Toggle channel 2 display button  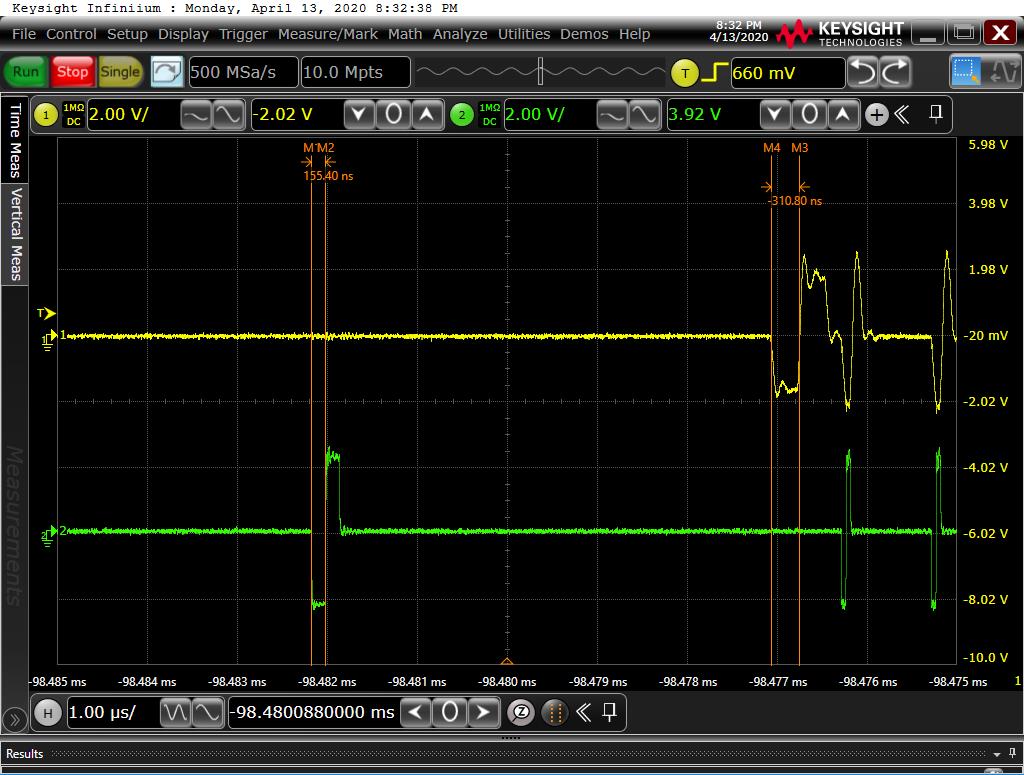coord(461,115)
